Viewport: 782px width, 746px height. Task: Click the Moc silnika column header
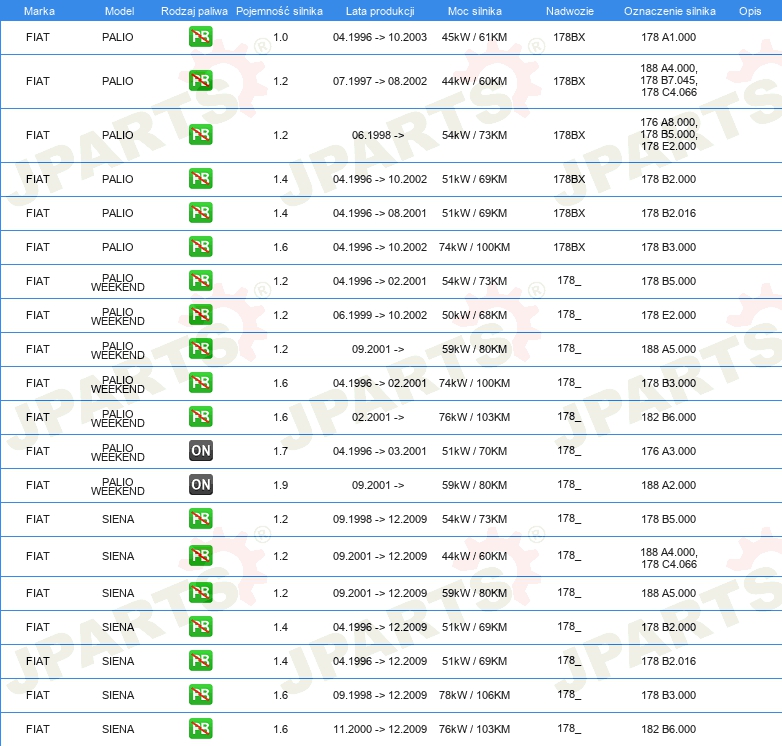(475, 11)
